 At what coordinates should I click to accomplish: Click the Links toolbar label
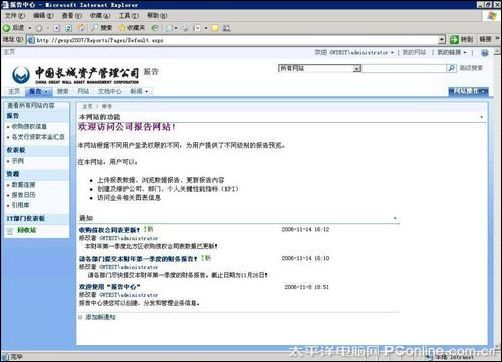click(485, 39)
